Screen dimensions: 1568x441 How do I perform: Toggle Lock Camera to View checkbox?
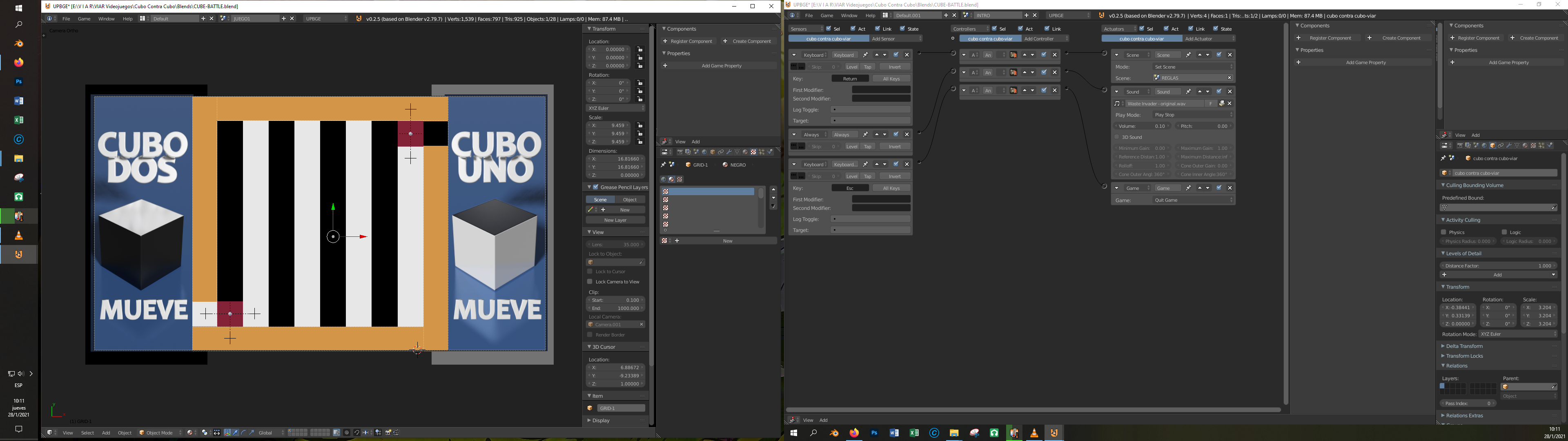[x=590, y=282]
